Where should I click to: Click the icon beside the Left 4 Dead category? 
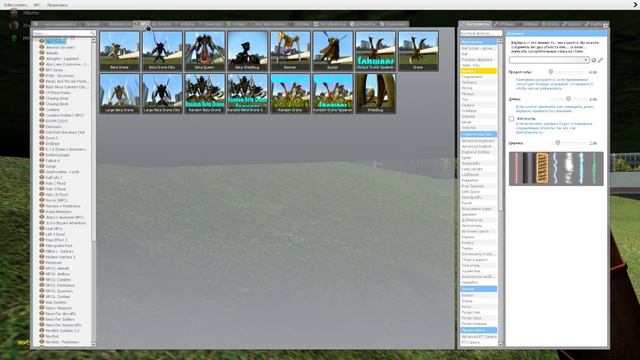[x=42, y=234]
